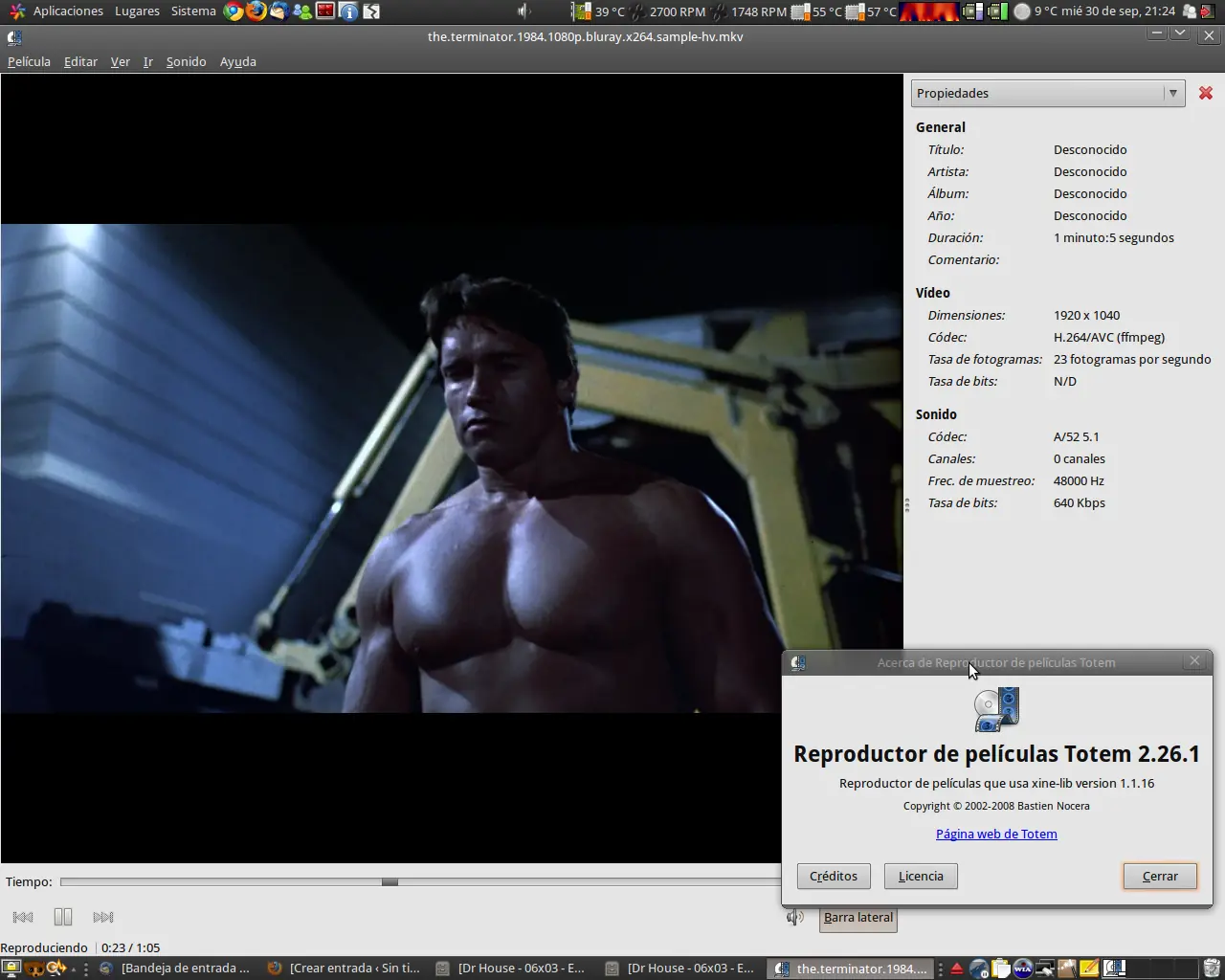
Task: Click the video playback area
Action: 452,468
